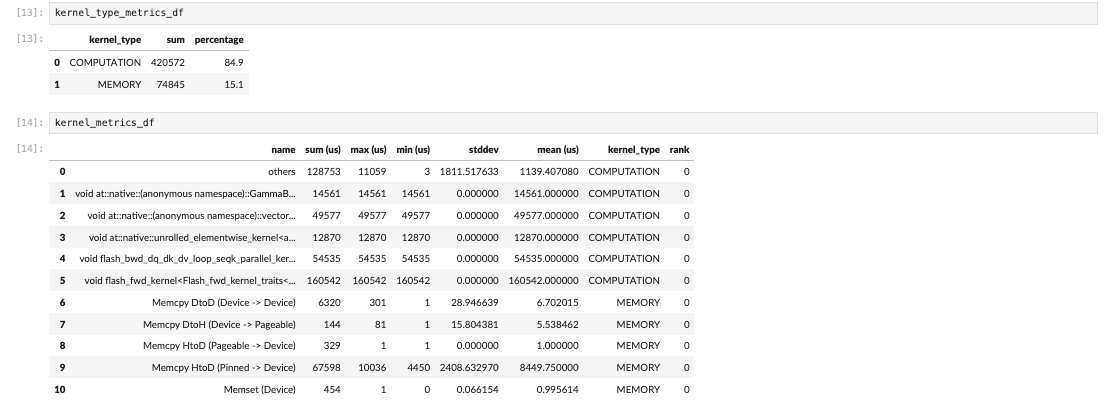Select the stddev value 1811.517633
Screen dimensions: 1103x410
point(469,172)
